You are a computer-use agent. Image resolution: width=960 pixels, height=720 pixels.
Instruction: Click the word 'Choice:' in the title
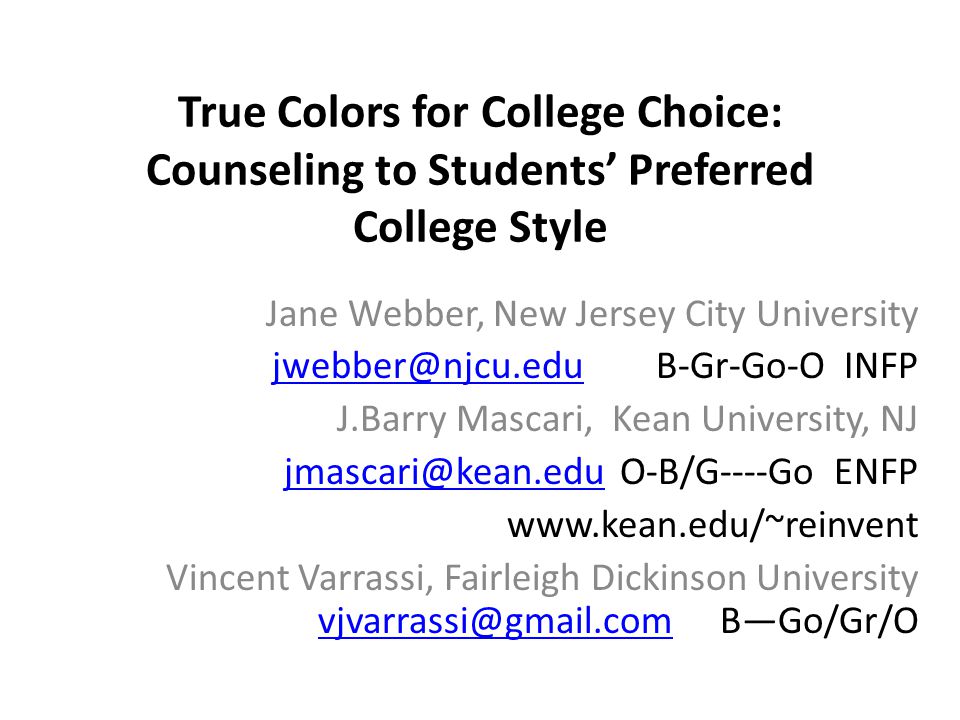pos(710,113)
